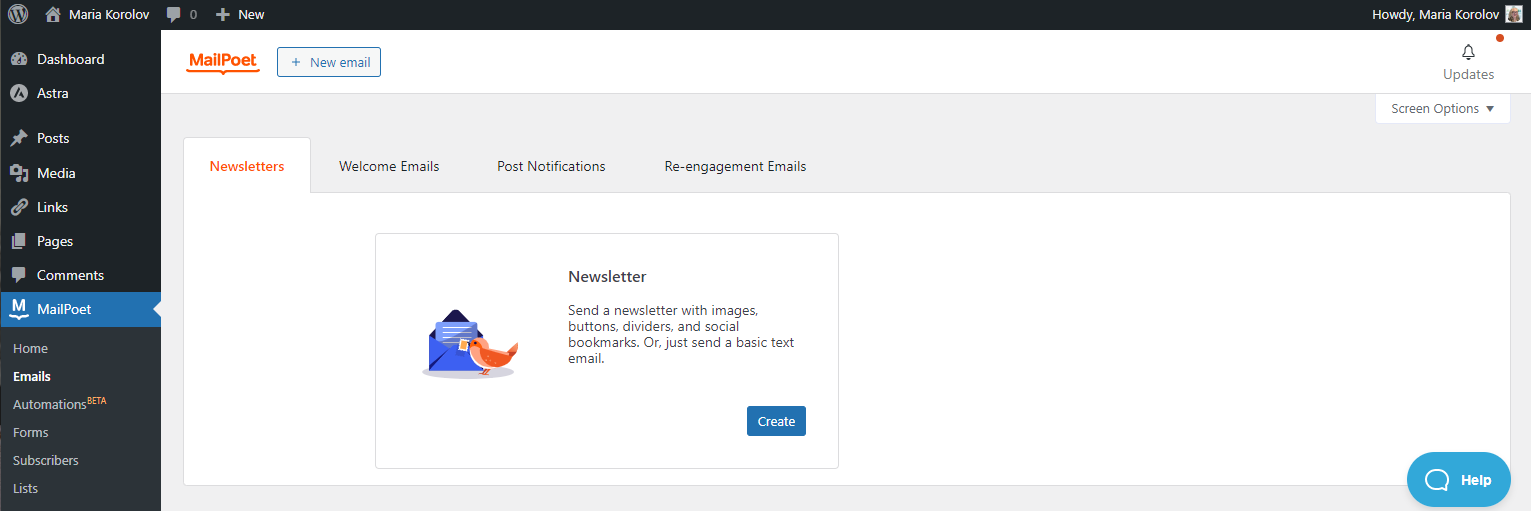
Task: Click the New email button
Action: [329, 62]
